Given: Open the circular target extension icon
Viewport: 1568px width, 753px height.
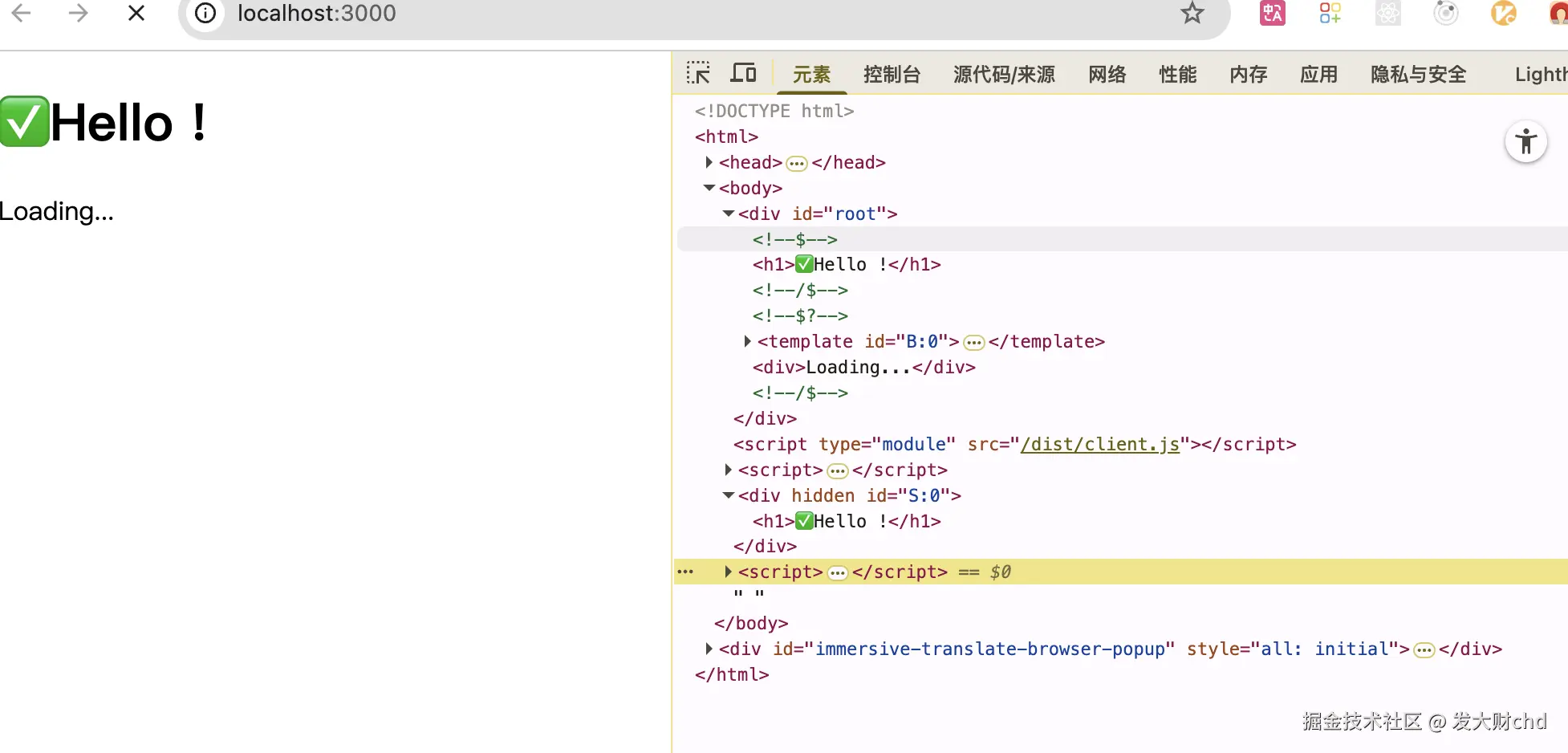Looking at the screenshot, I should tap(1446, 13).
